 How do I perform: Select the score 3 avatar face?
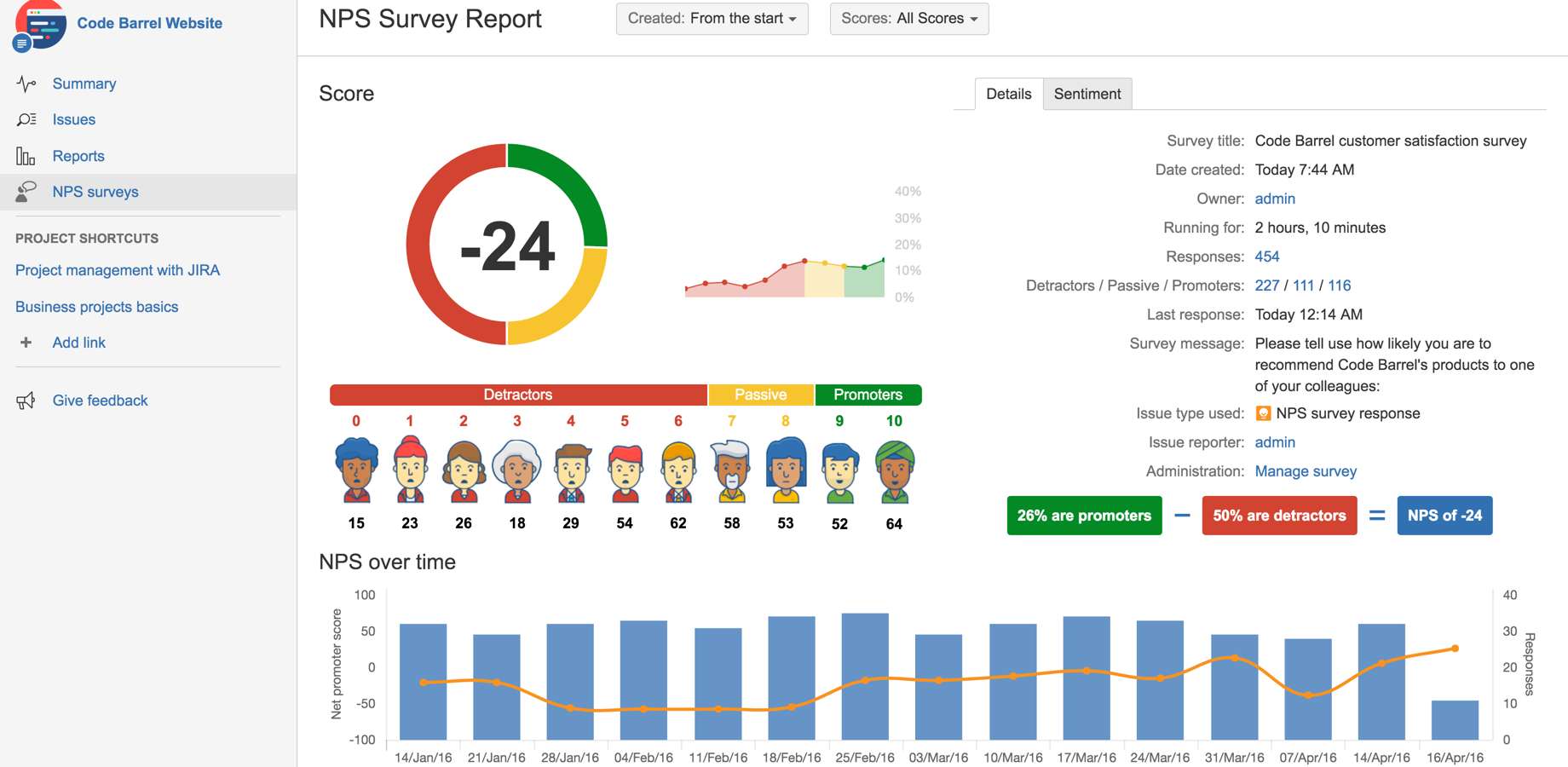(x=517, y=471)
